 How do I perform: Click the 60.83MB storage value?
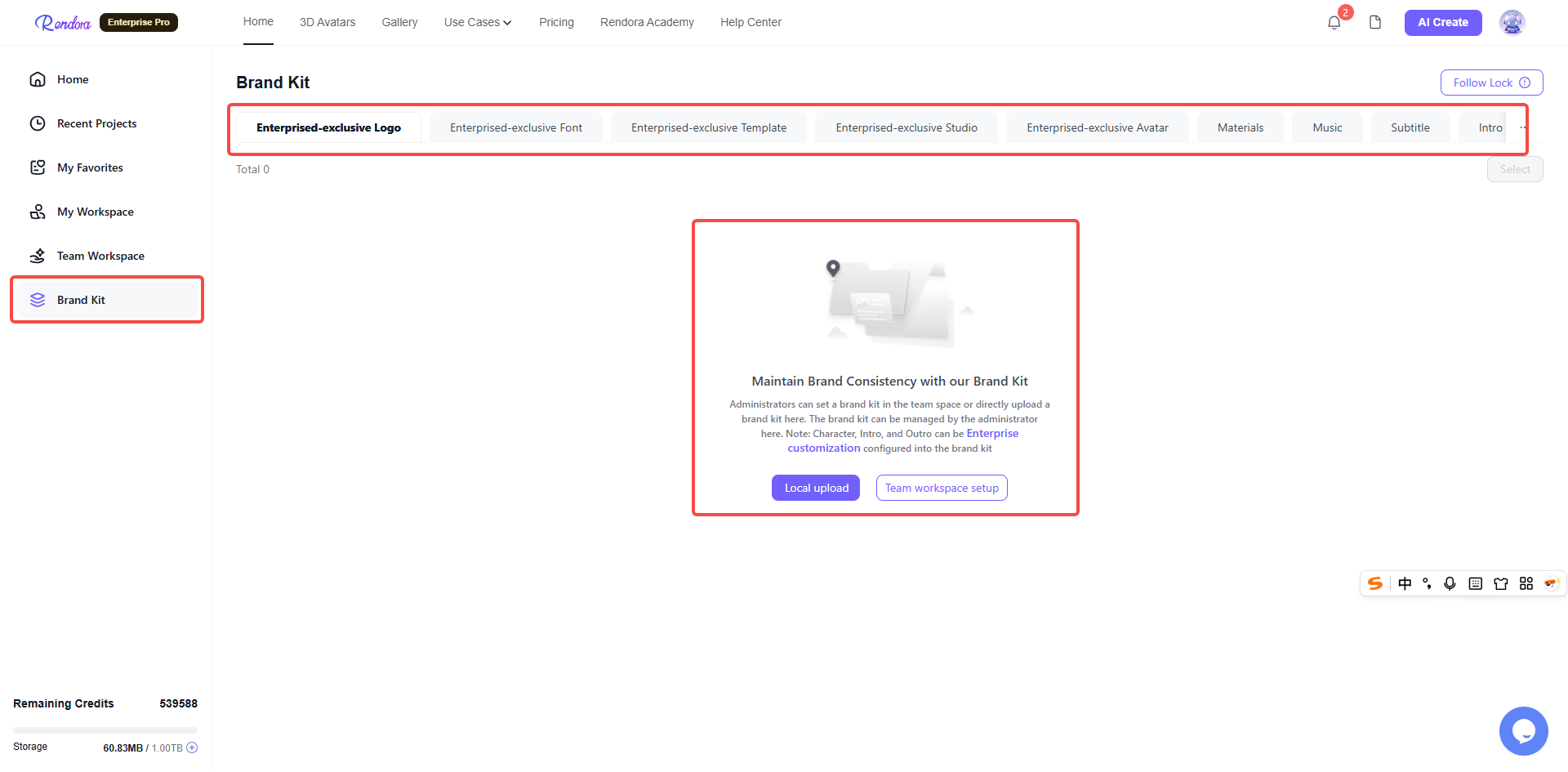click(122, 747)
